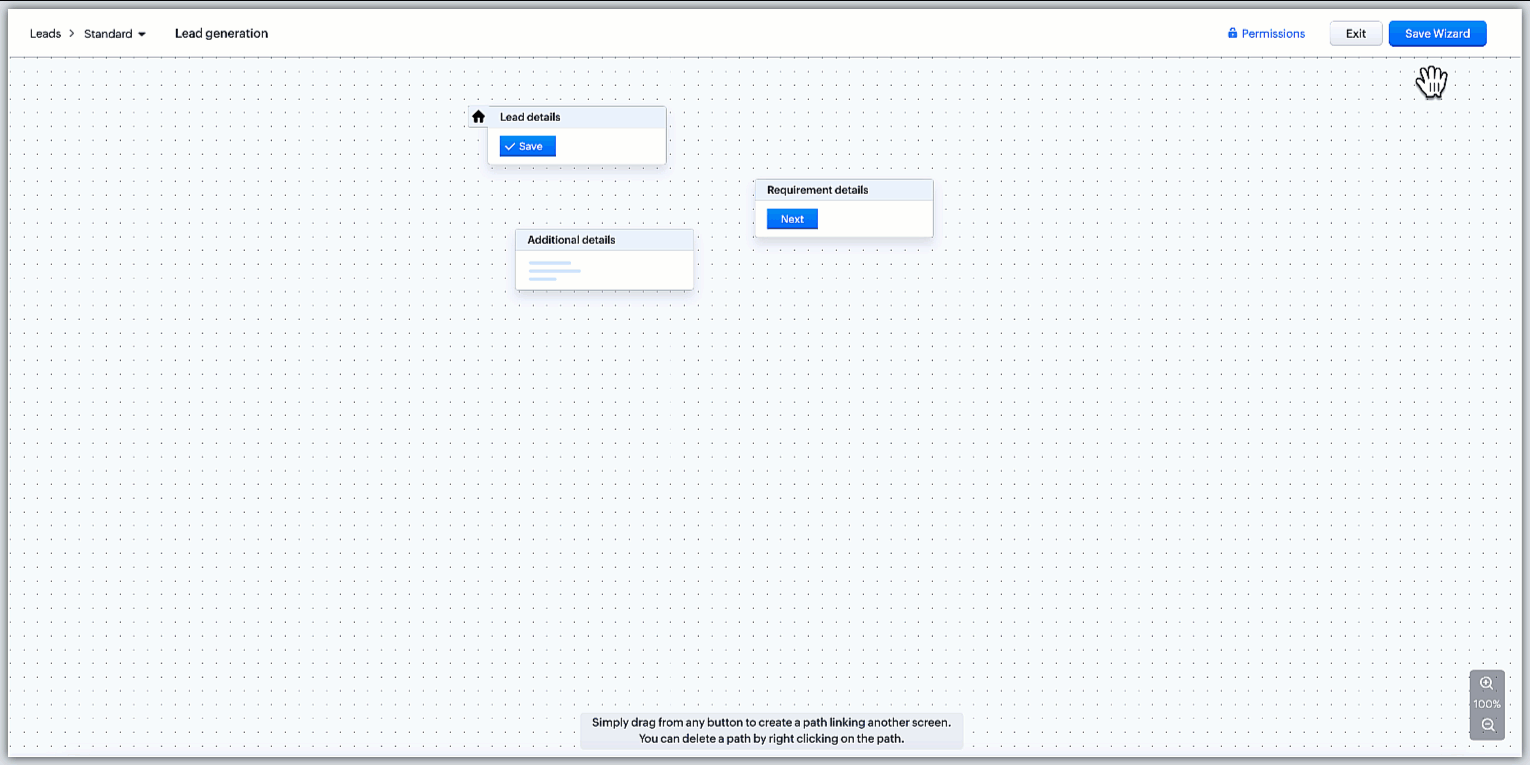1530x765 pixels.
Task: Click the home icon beside Lead details
Action: point(478,117)
